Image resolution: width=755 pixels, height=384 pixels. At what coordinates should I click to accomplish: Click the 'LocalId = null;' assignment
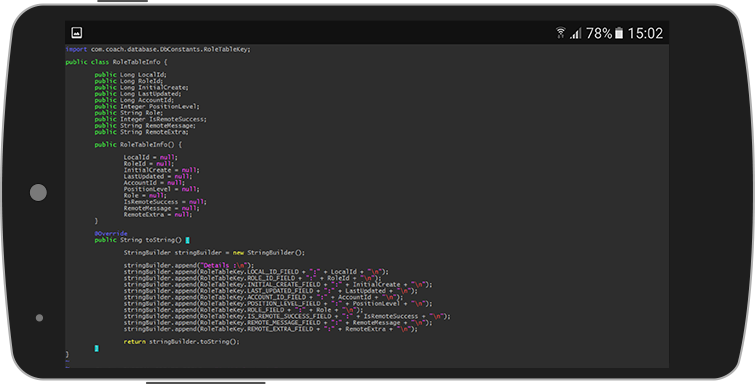pyautogui.click(x=150, y=157)
